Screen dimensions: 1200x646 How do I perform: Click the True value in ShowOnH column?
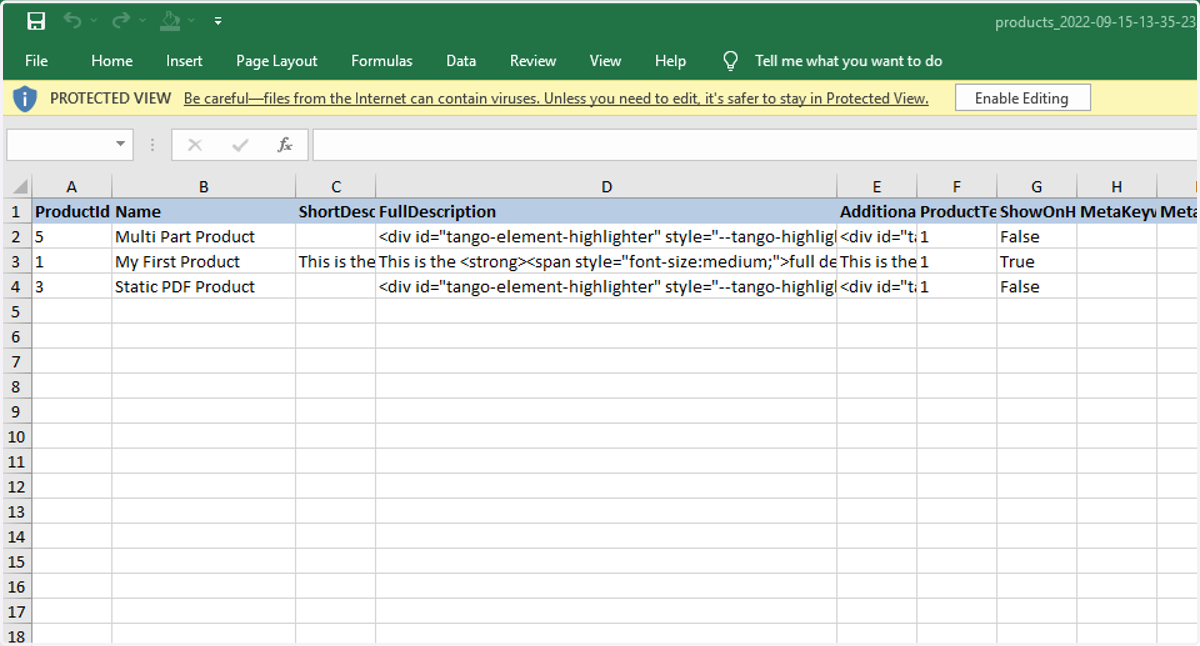[1037, 262]
